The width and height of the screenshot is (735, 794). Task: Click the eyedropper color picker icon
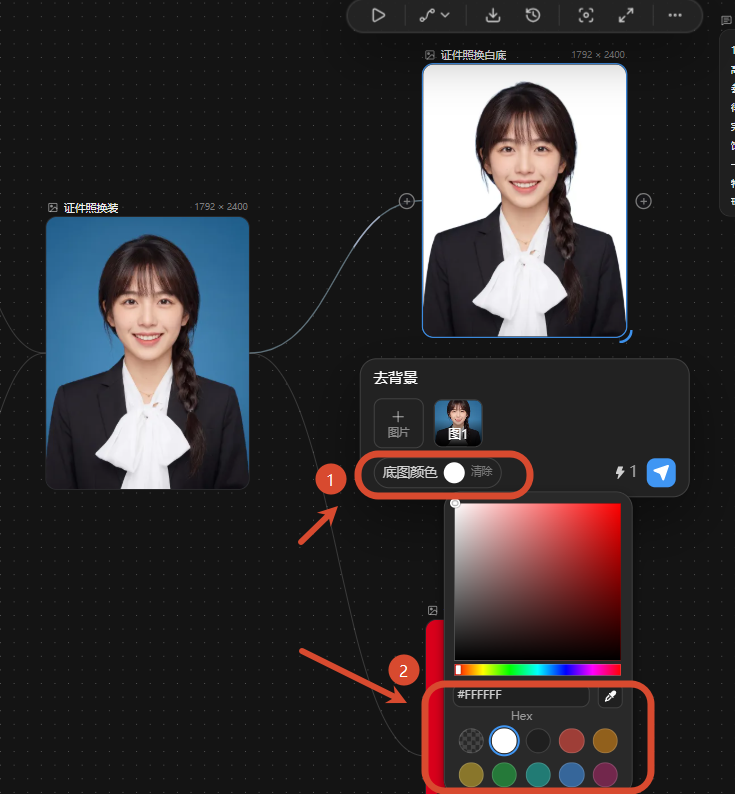pyautogui.click(x=610, y=696)
